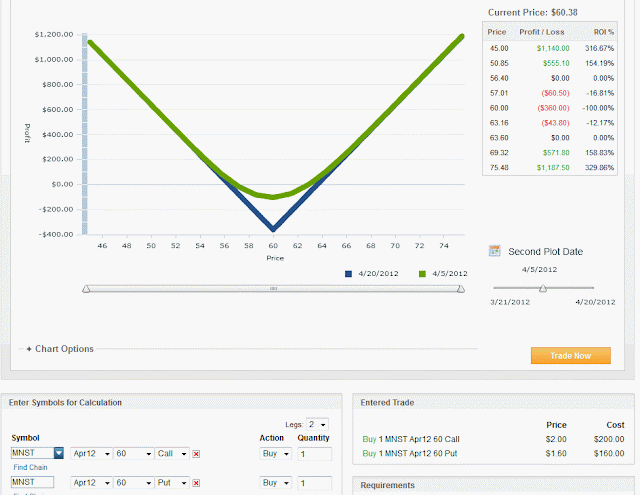Screen dimensions: 640x495
Task: Expand the Chart Options section
Action: (x=60, y=349)
